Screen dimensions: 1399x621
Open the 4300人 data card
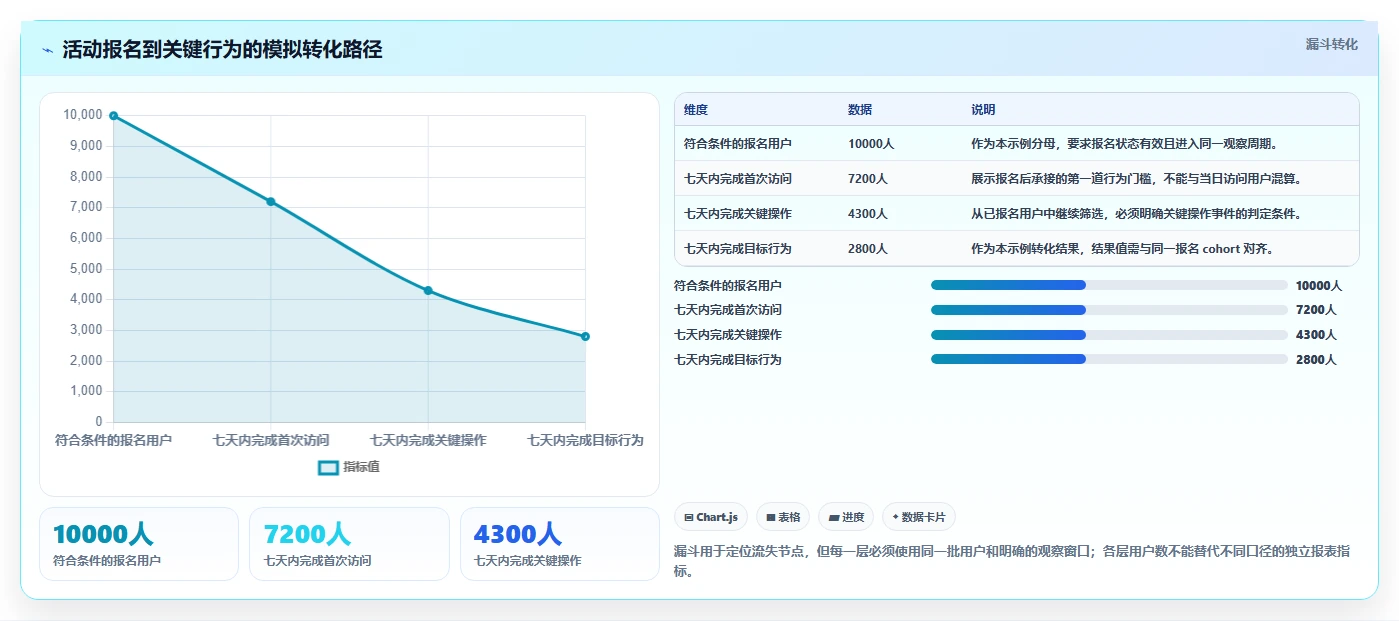point(560,544)
